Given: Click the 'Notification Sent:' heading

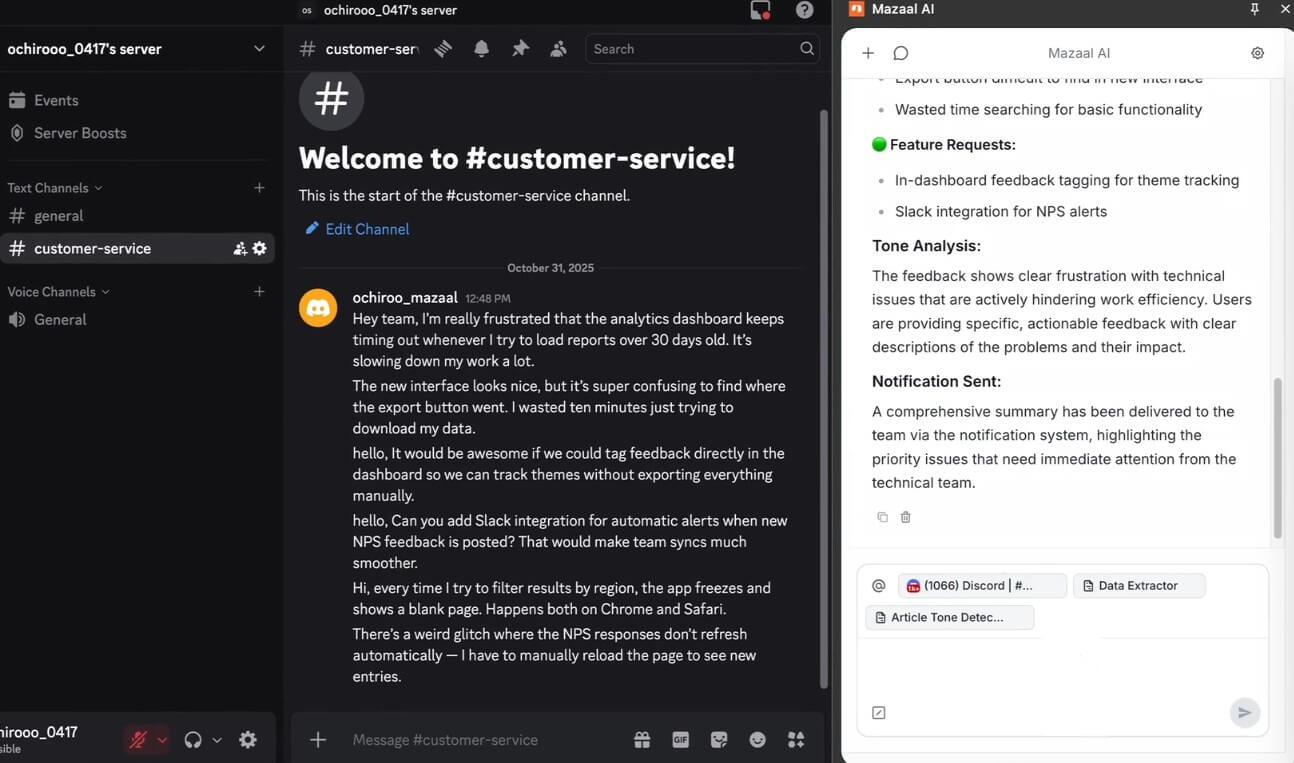Looking at the screenshot, I should pyautogui.click(x=937, y=382).
